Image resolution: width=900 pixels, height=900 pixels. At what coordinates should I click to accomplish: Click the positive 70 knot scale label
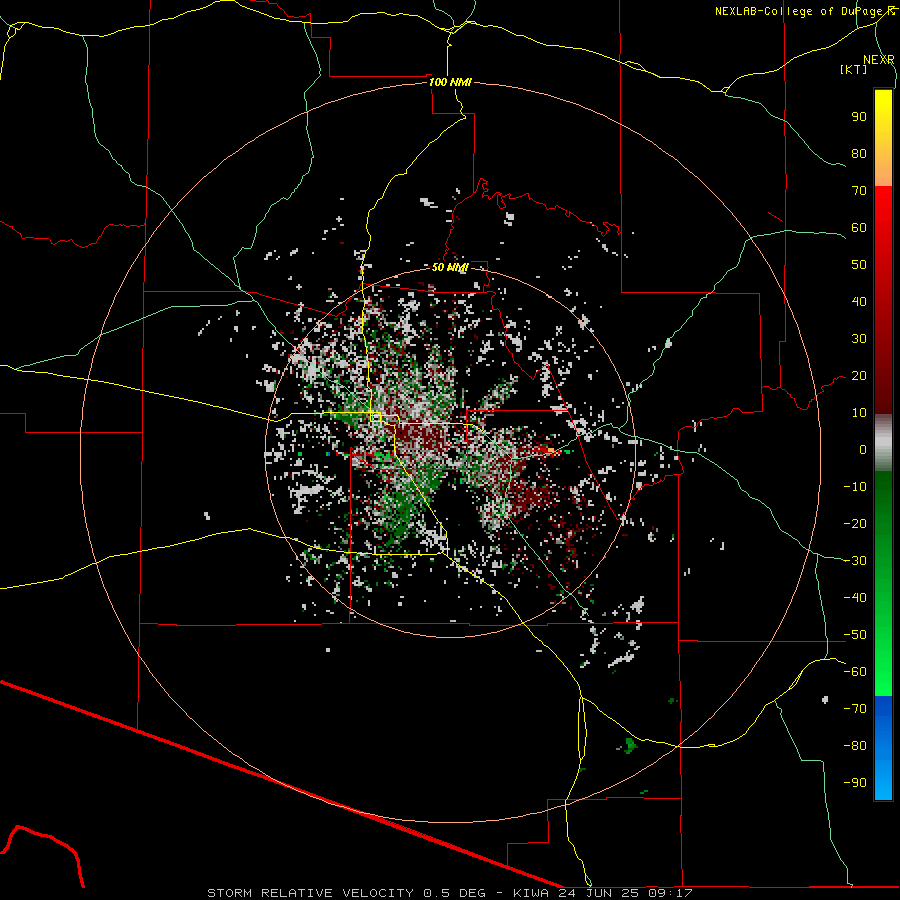point(859,191)
